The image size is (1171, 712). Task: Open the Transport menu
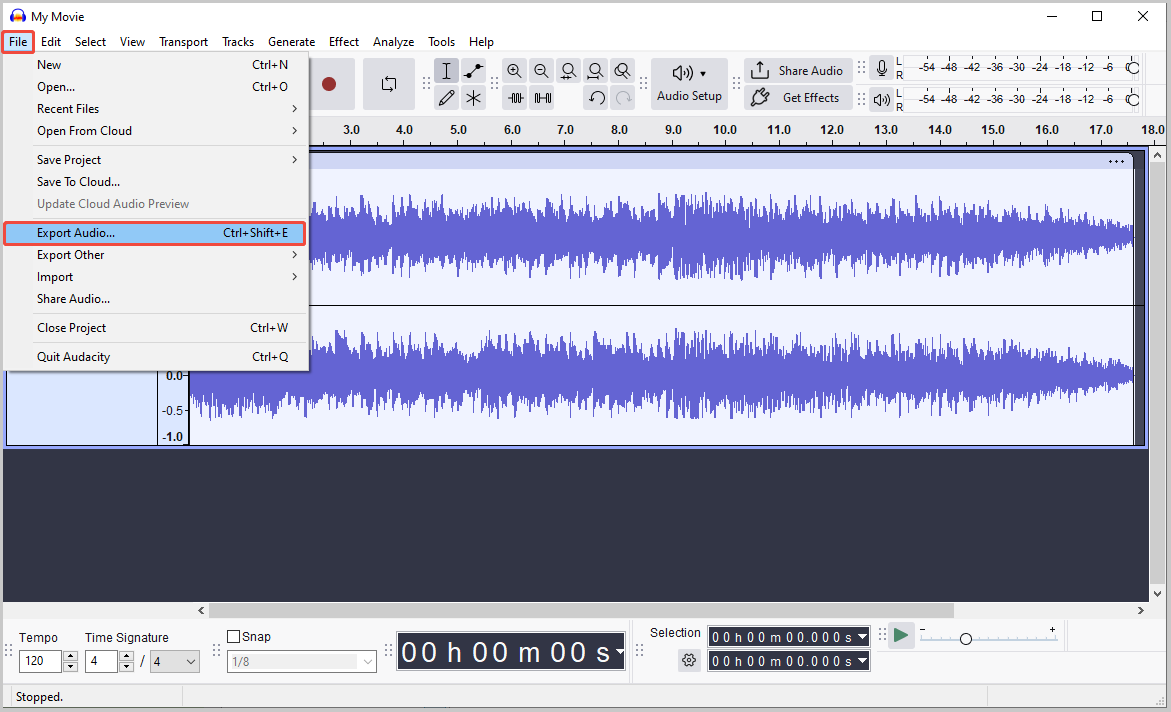(x=183, y=42)
